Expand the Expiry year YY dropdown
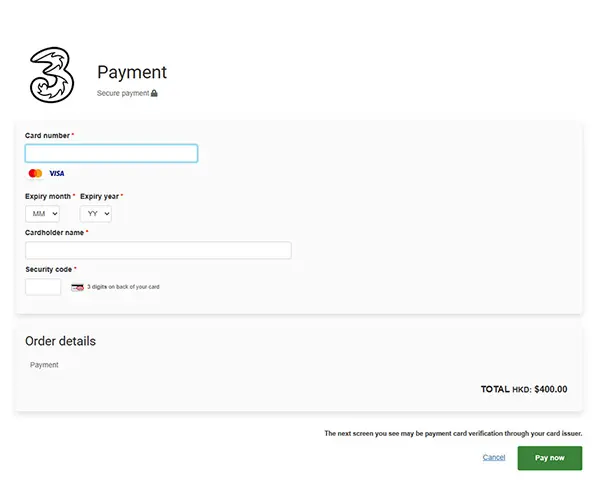Viewport: 600px width, 500px height. pos(96,214)
